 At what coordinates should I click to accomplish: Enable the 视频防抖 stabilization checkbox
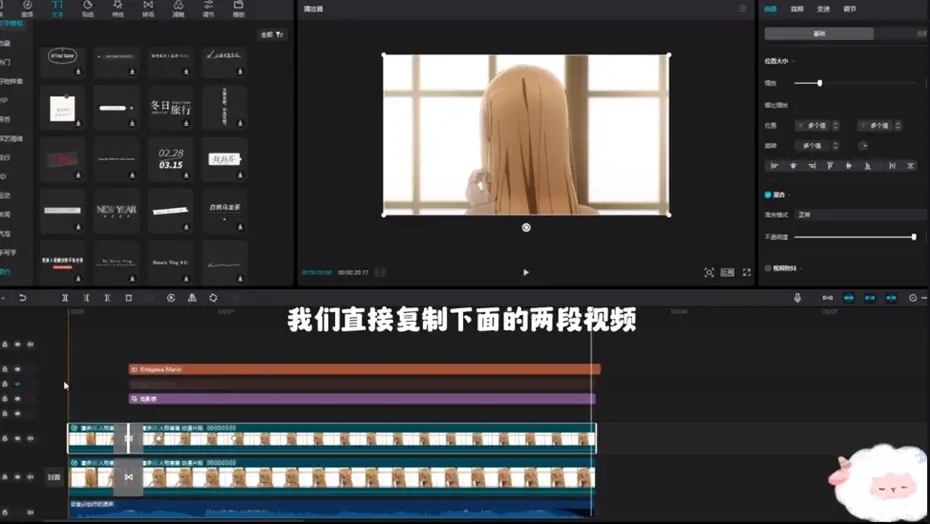tap(768, 268)
